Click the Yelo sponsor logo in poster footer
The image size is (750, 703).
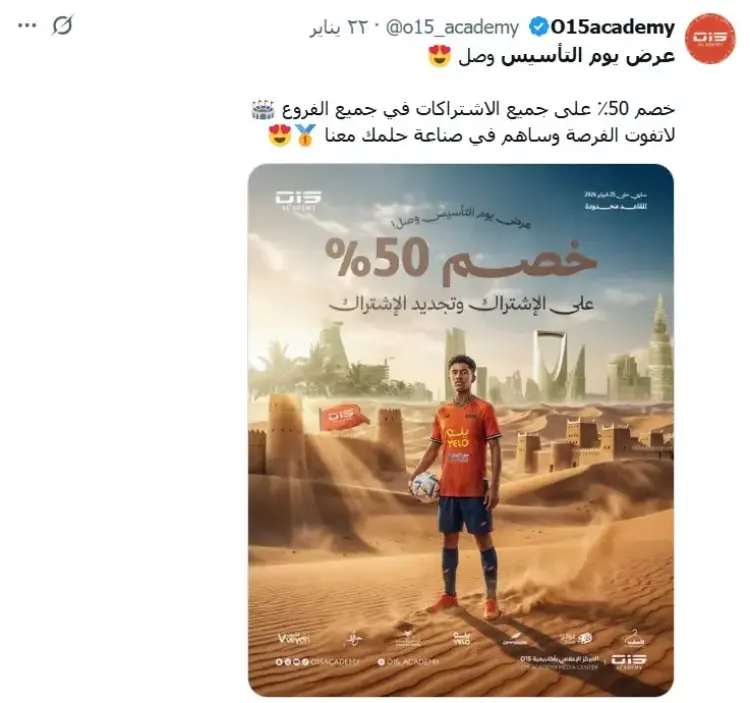coord(462,638)
